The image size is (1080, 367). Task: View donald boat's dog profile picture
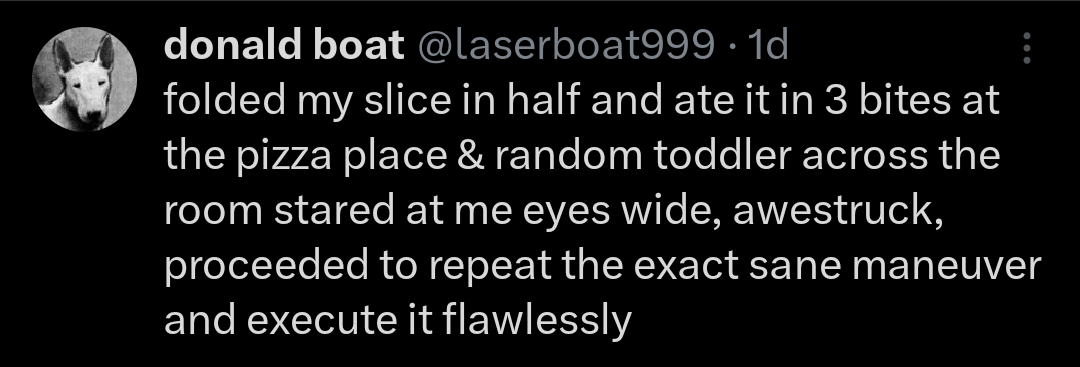coord(85,79)
